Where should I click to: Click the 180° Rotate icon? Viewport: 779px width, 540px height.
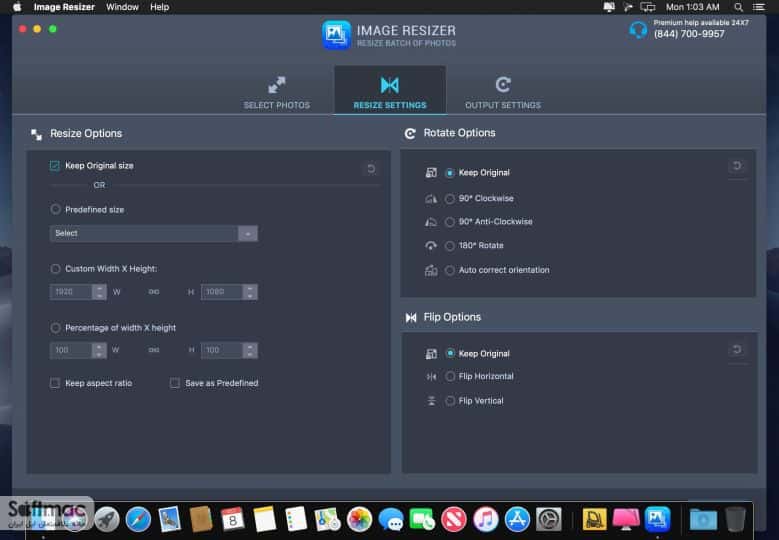[431, 245]
